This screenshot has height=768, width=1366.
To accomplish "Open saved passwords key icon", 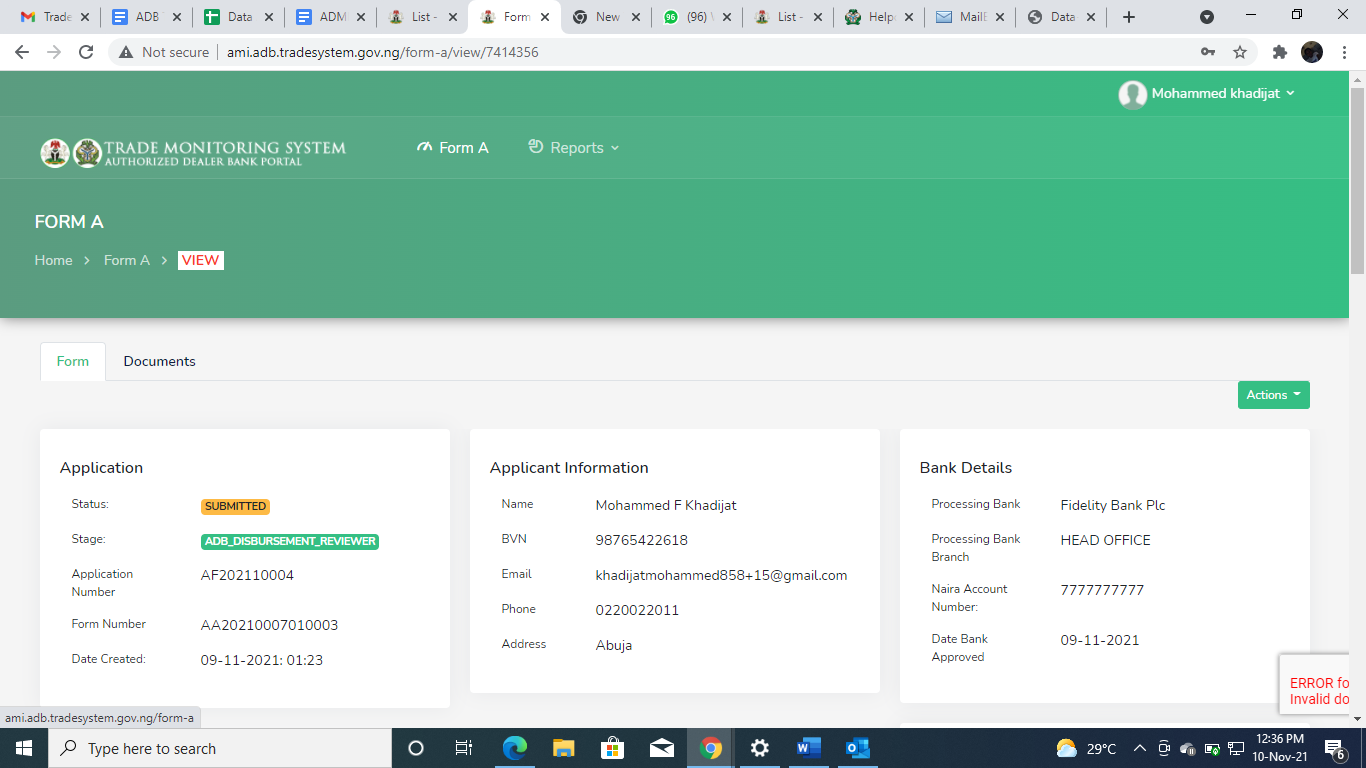I will tap(1208, 52).
